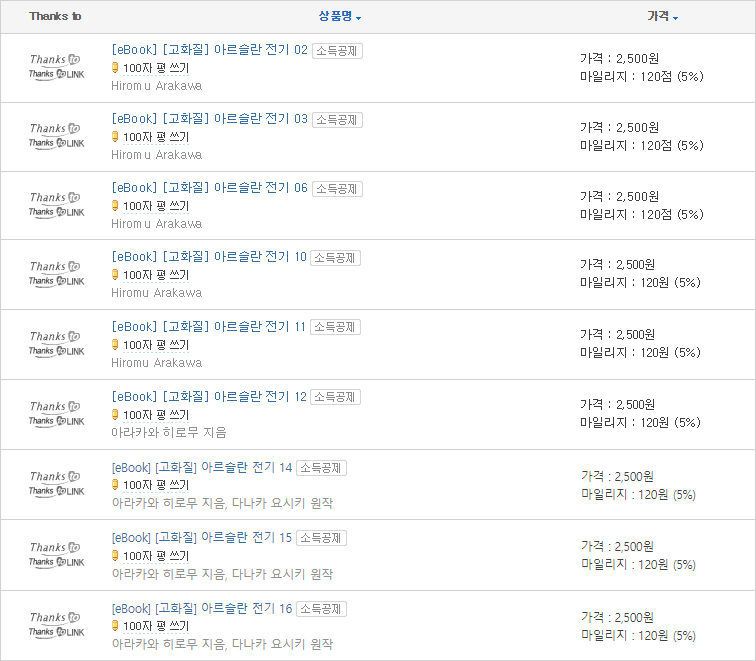Sort list by 상품명 column header
This screenshot has height=661, width=756.
(339, 16)
